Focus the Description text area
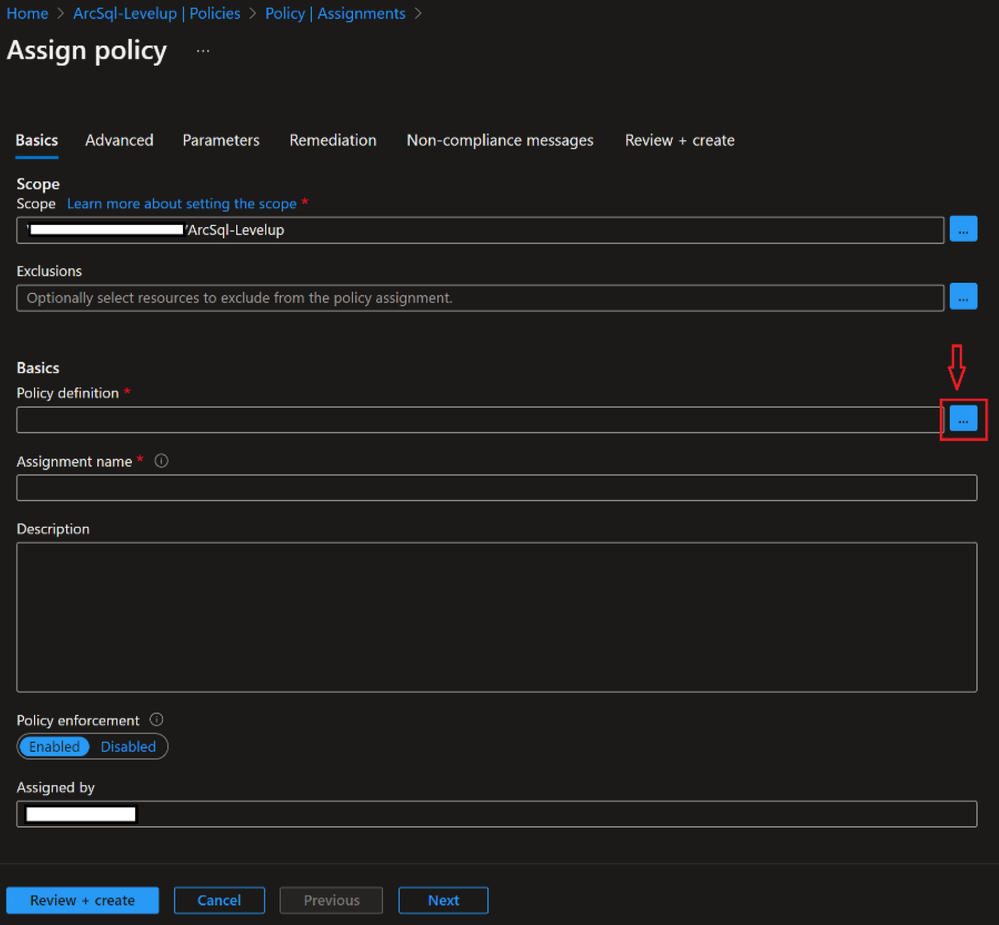Viewport: 999px width, 925px height. [496, 617]
